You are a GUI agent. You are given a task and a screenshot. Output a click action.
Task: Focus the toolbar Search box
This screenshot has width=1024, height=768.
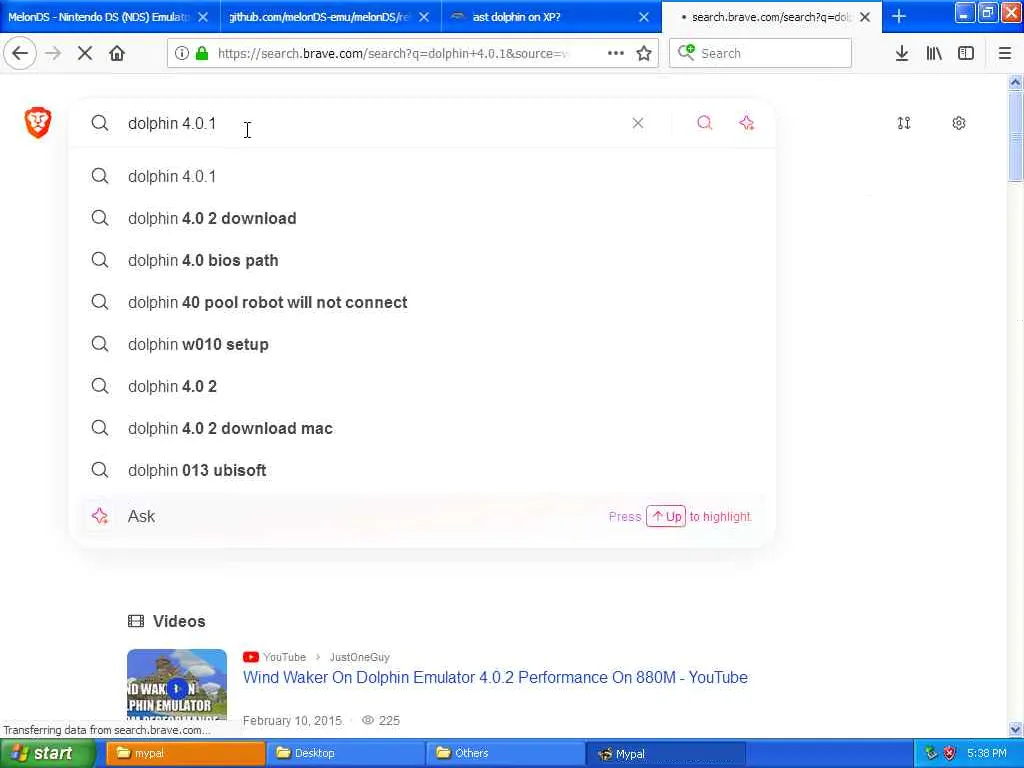760,54
